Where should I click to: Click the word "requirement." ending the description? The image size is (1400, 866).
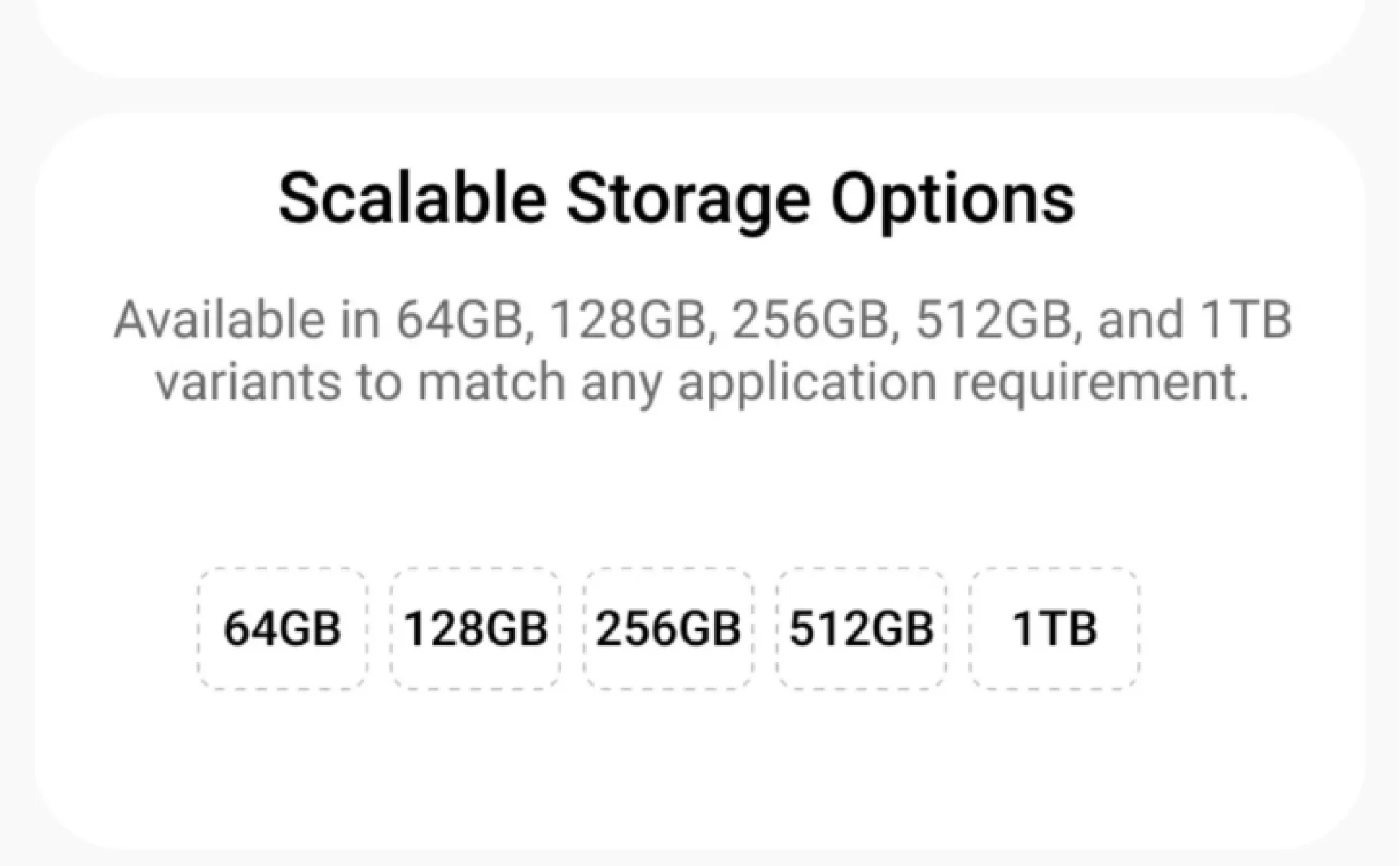point(1100,382)
